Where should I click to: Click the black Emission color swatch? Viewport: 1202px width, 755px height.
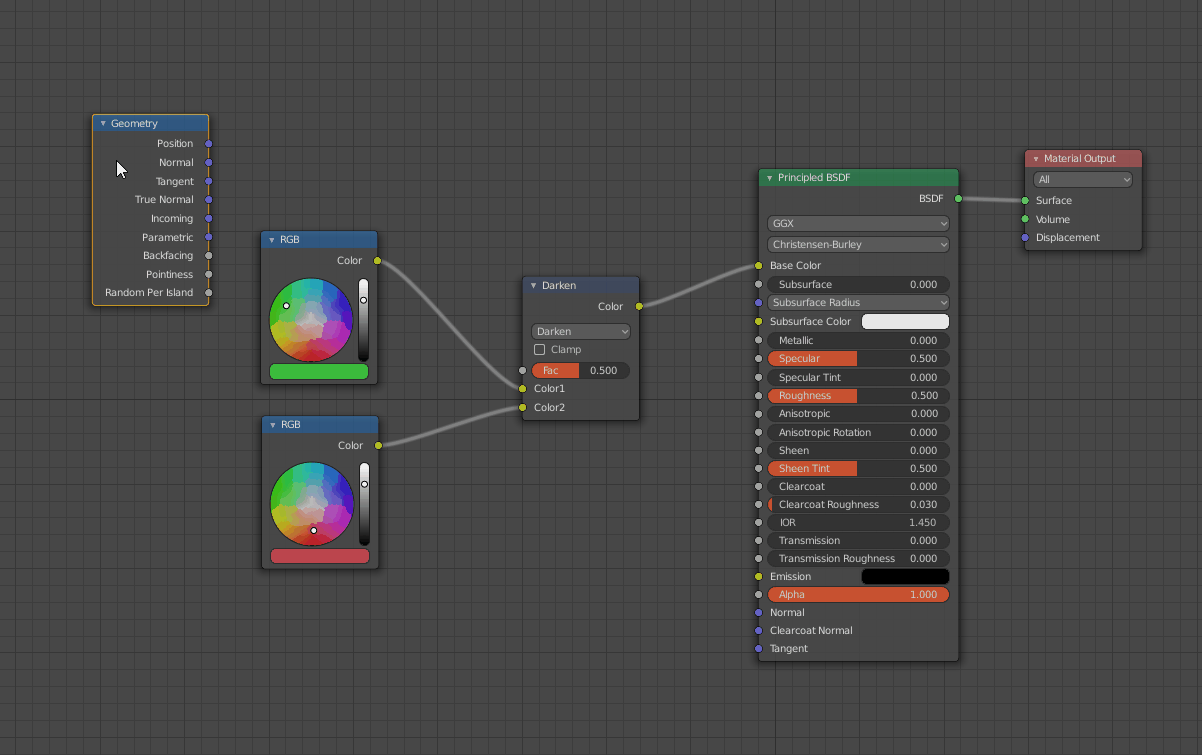(905, 577)
